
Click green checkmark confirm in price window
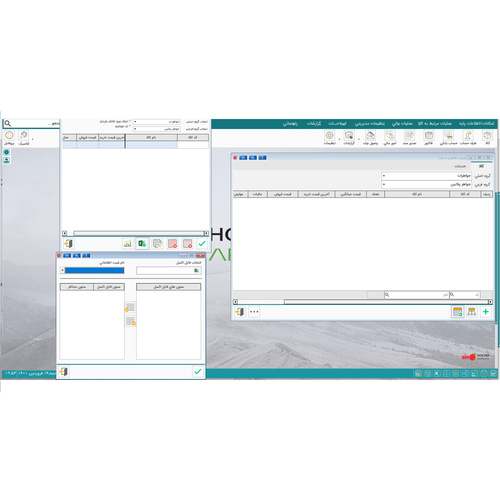(202, 244)
